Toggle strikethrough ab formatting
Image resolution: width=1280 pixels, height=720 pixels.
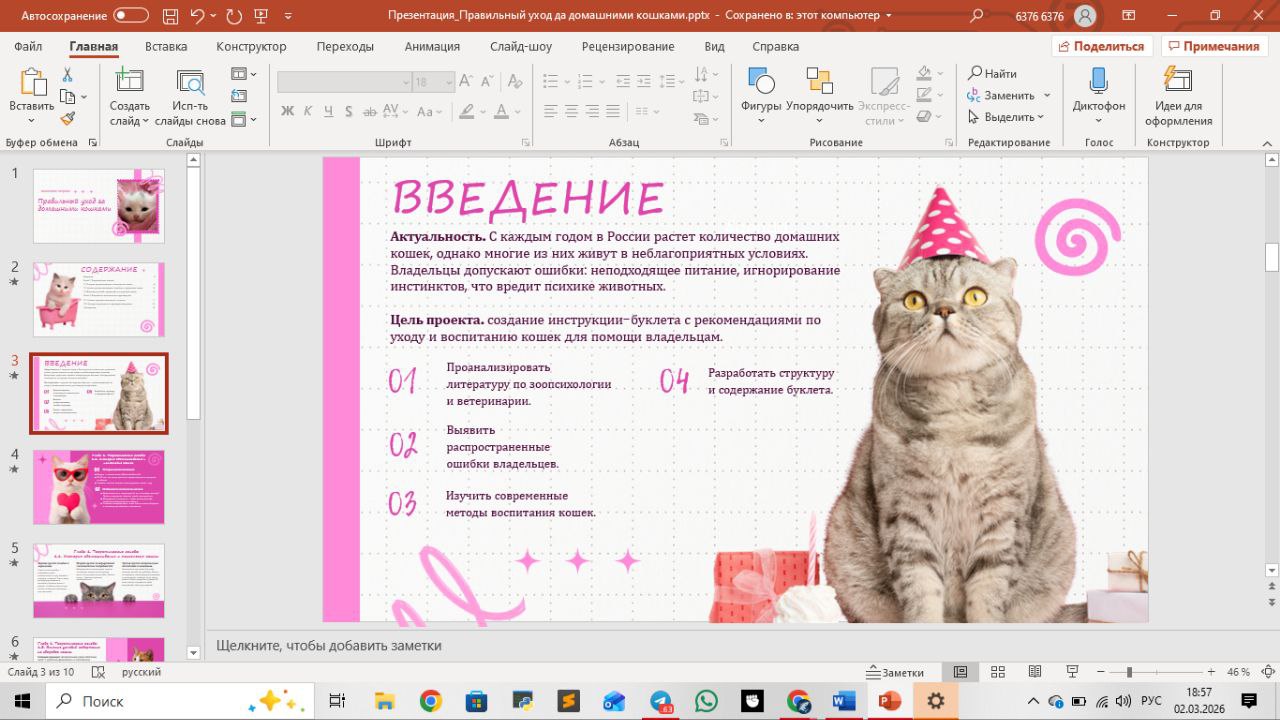tap(369, 111)
